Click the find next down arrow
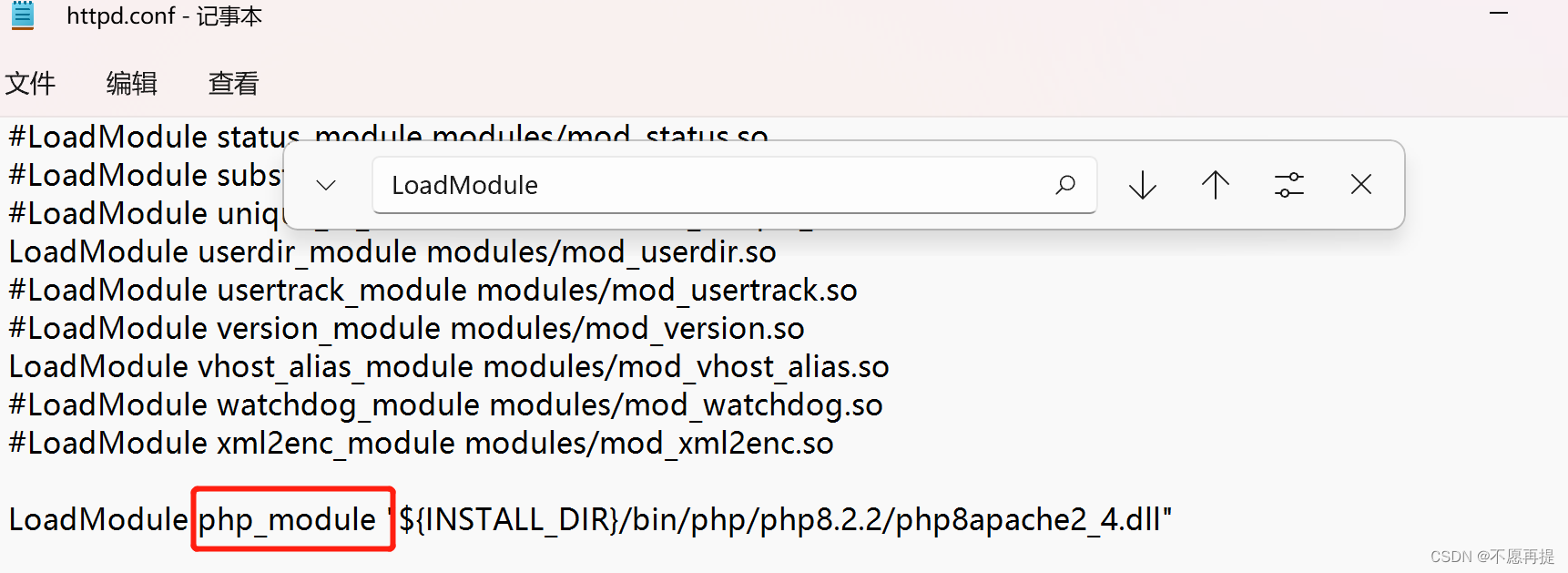Viewport: 1568px width, 573px height. [x=1141, y=184]
